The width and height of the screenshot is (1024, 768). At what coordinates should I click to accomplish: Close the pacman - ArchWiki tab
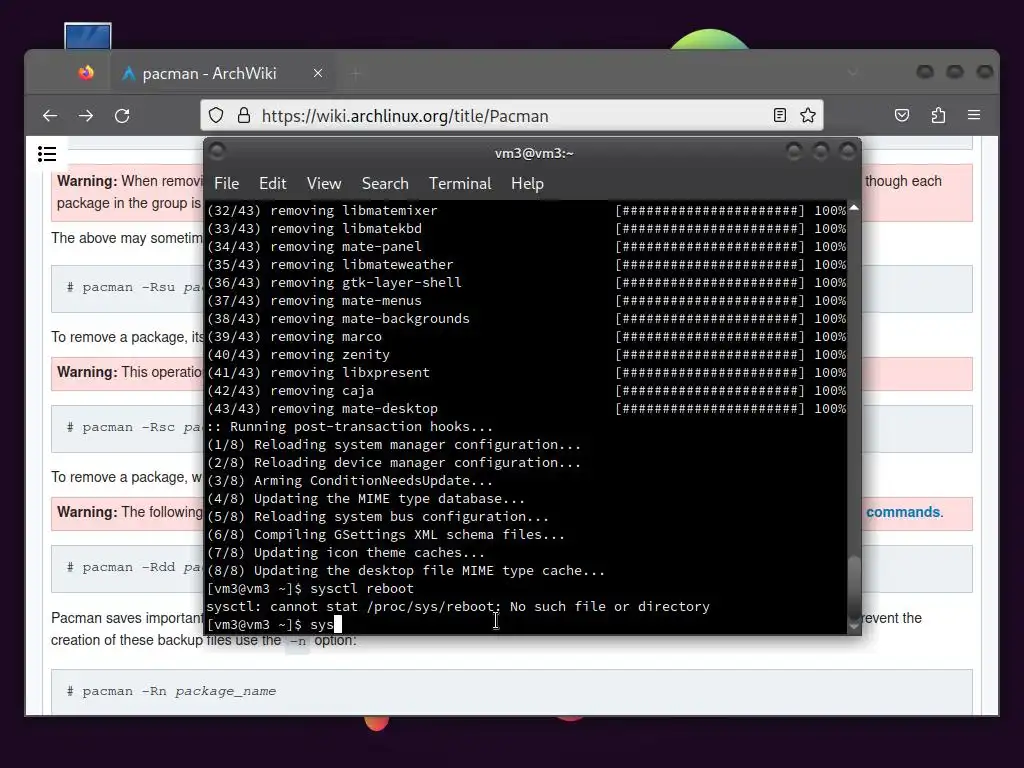click(x=318, y=73)
